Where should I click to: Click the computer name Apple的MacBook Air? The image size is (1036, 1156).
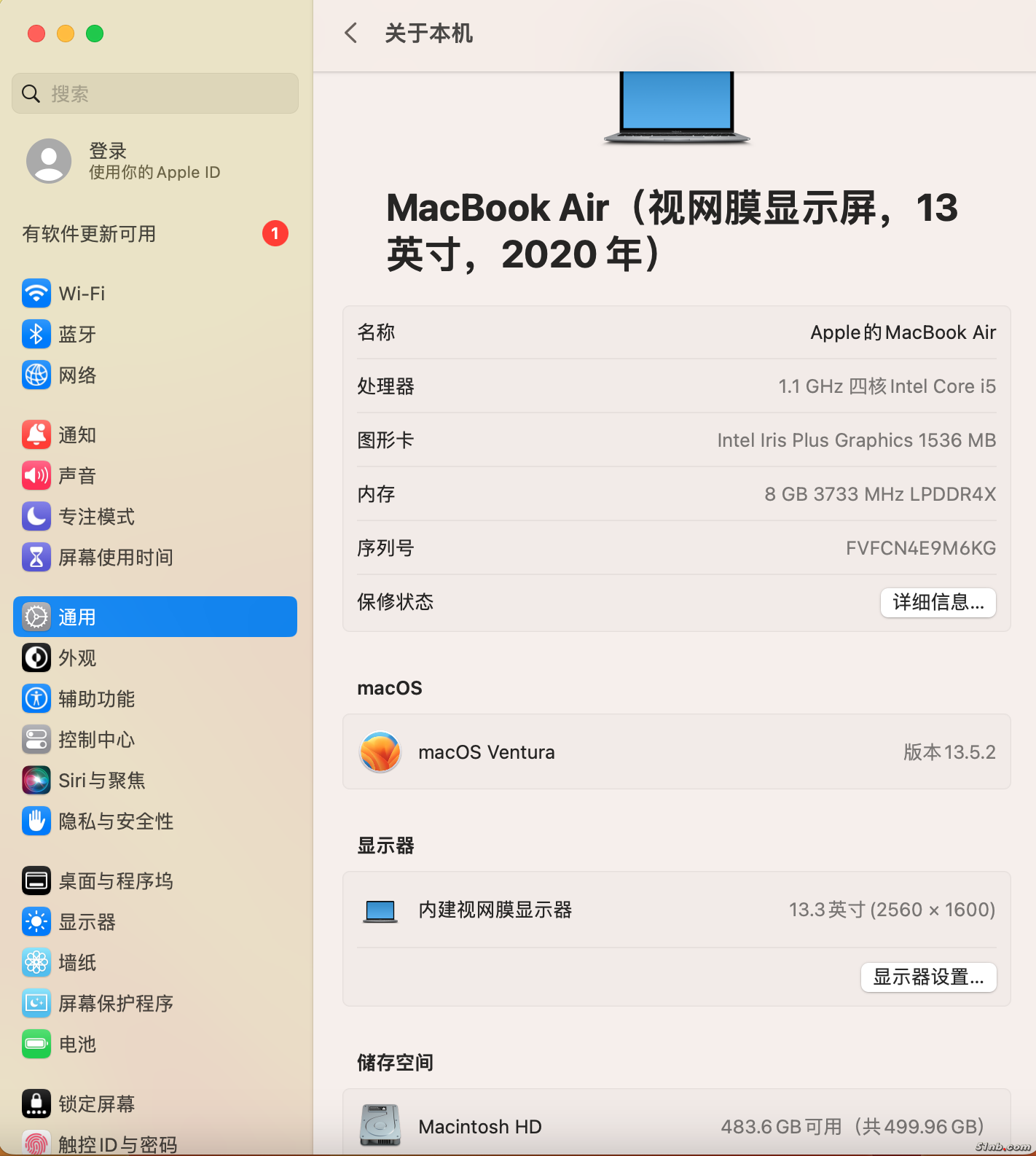pyautogui.click(x=903, y=332)
